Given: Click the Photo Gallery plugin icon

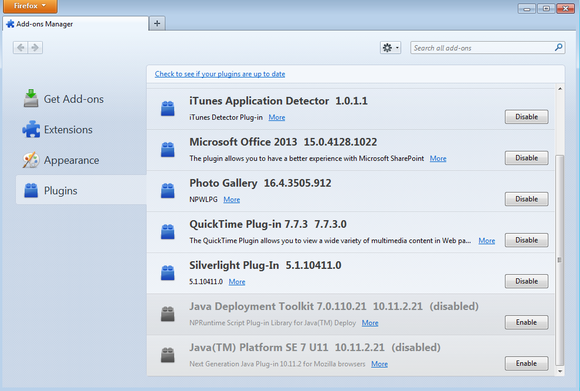Looking at the screenshot, I should coord(168,191).
